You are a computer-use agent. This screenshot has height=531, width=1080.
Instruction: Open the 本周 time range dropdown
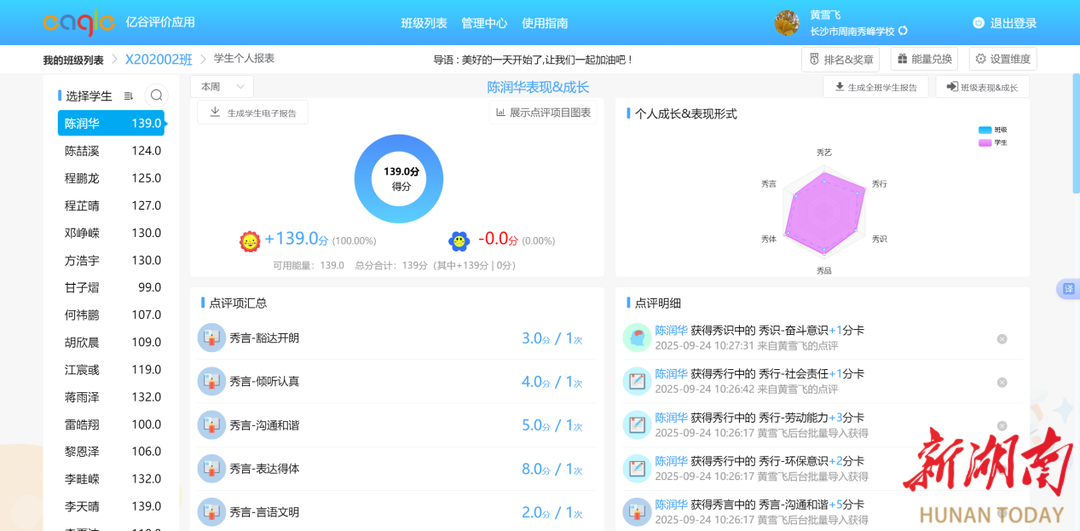[x=222, y=87]
